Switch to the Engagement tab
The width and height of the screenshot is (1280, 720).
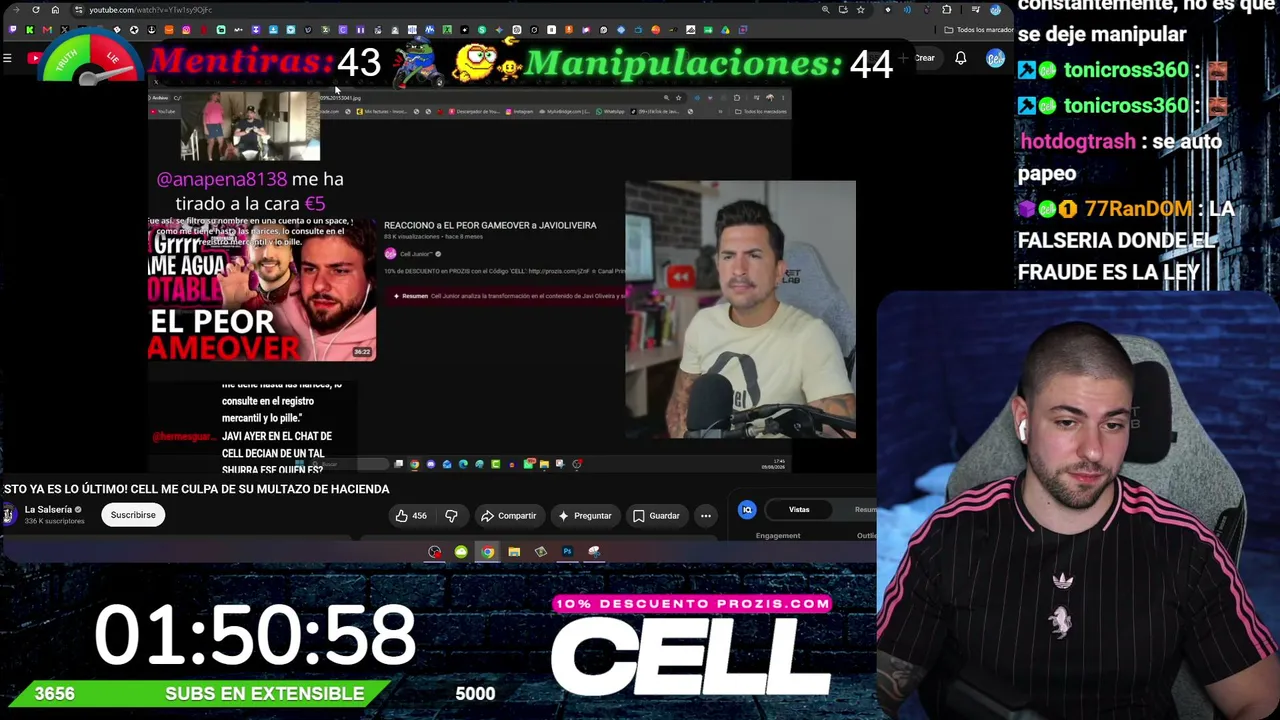click(x=778, y=536)
